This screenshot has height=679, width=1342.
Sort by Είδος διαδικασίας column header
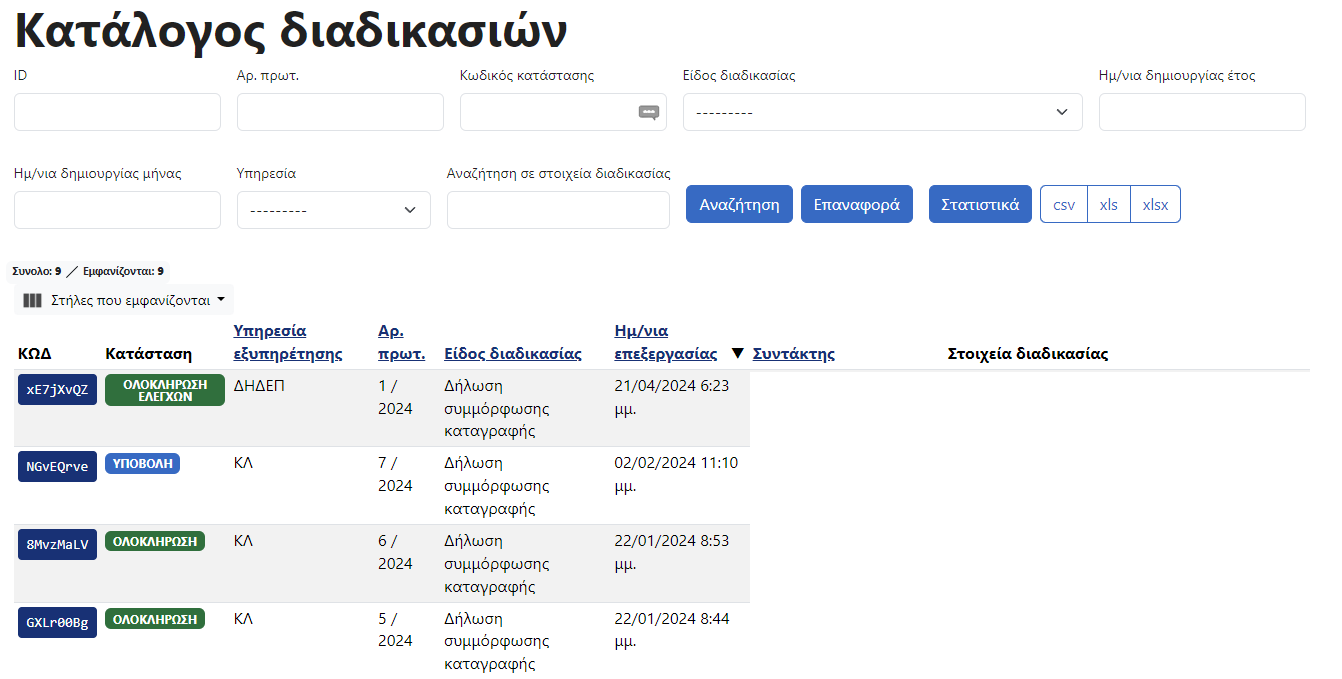512,354
